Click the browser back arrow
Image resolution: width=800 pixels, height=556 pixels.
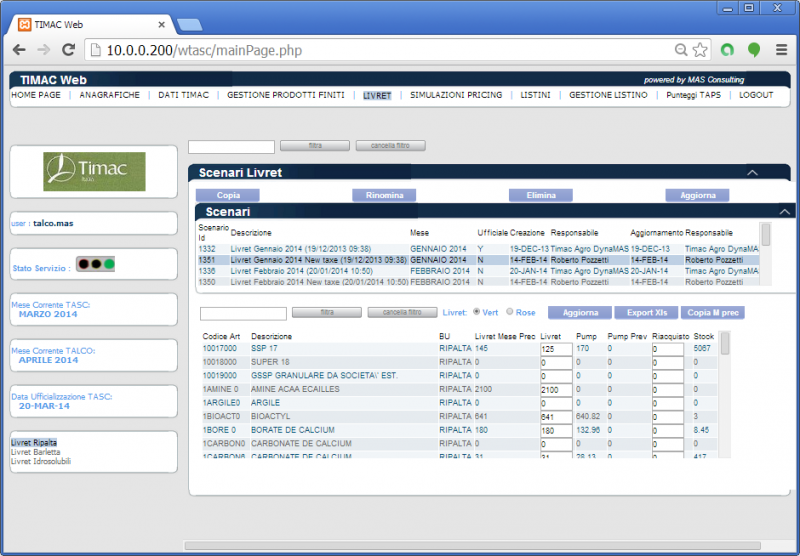click(19, 49)
